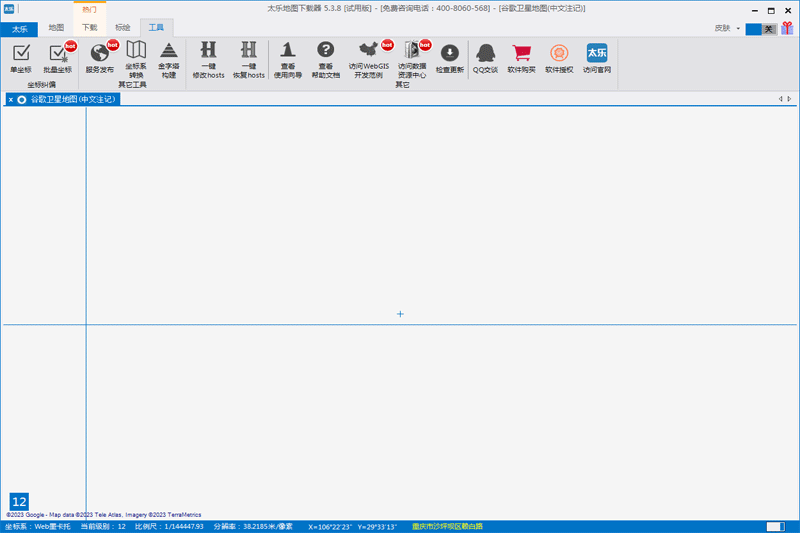The image size is (800, 533).
Task: Click the 分辨率 38.2185米/像素 status text
Action: tap(253, 526)
